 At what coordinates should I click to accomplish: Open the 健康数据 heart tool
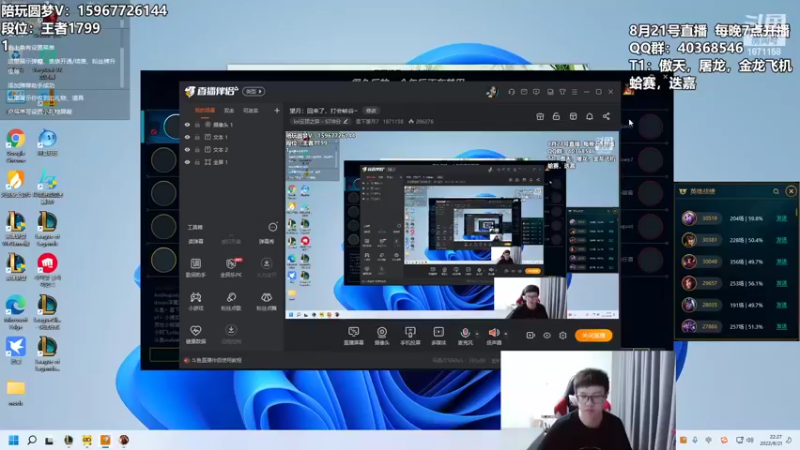pyautogui.click(x=195, y=334)
